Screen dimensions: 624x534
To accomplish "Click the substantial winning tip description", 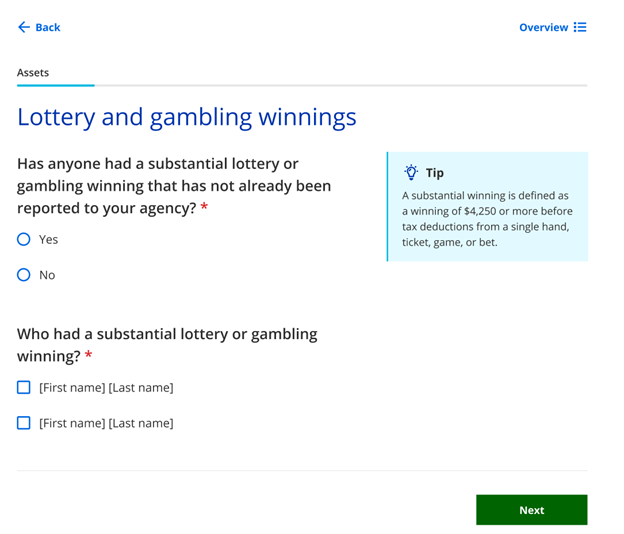I will click(486, 219).
